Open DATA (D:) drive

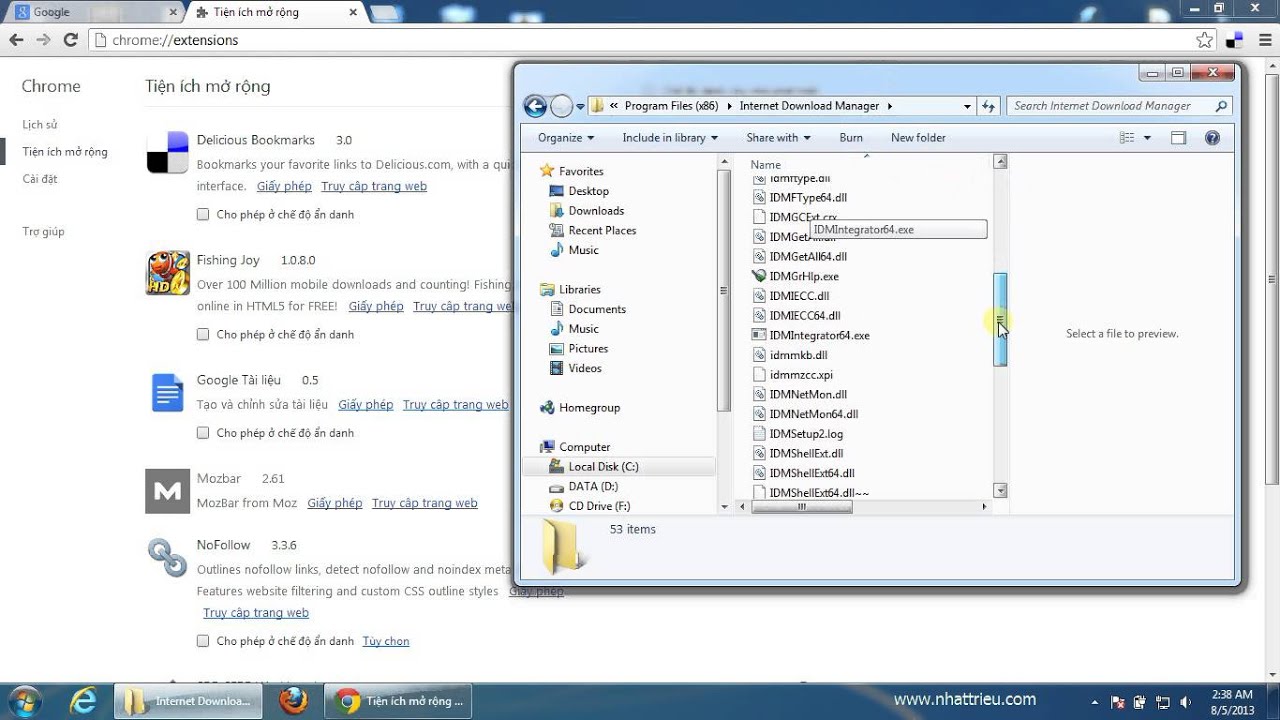[x=583, y=486]
